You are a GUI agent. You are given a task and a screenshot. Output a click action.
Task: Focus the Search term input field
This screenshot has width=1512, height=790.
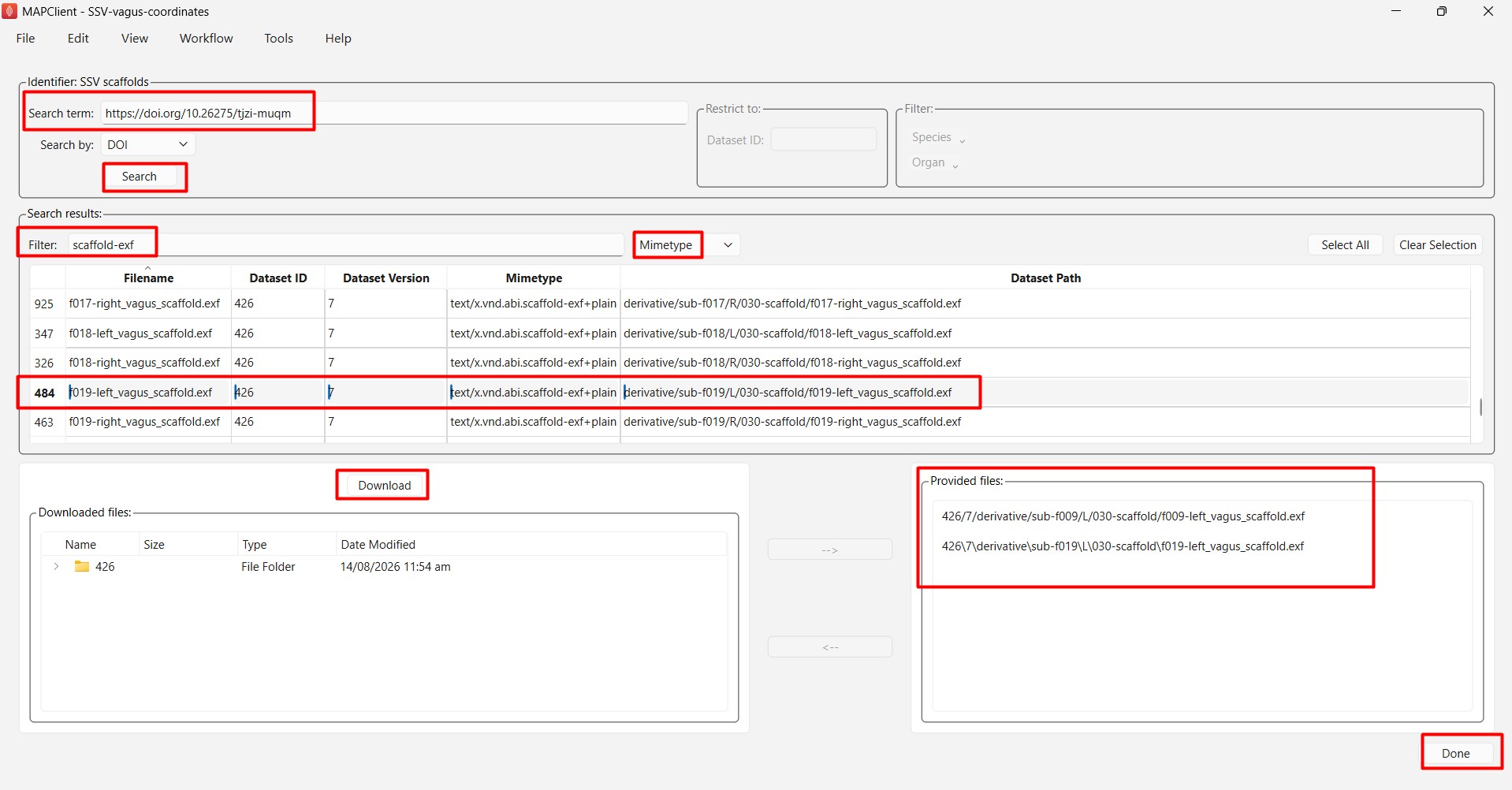coord(394,114)
